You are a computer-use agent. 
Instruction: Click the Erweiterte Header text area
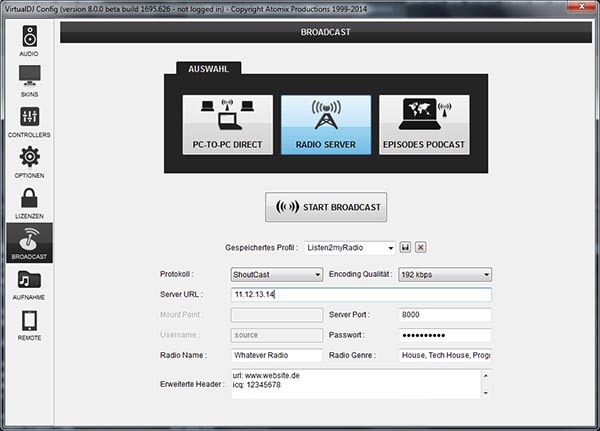click(356, 384)
